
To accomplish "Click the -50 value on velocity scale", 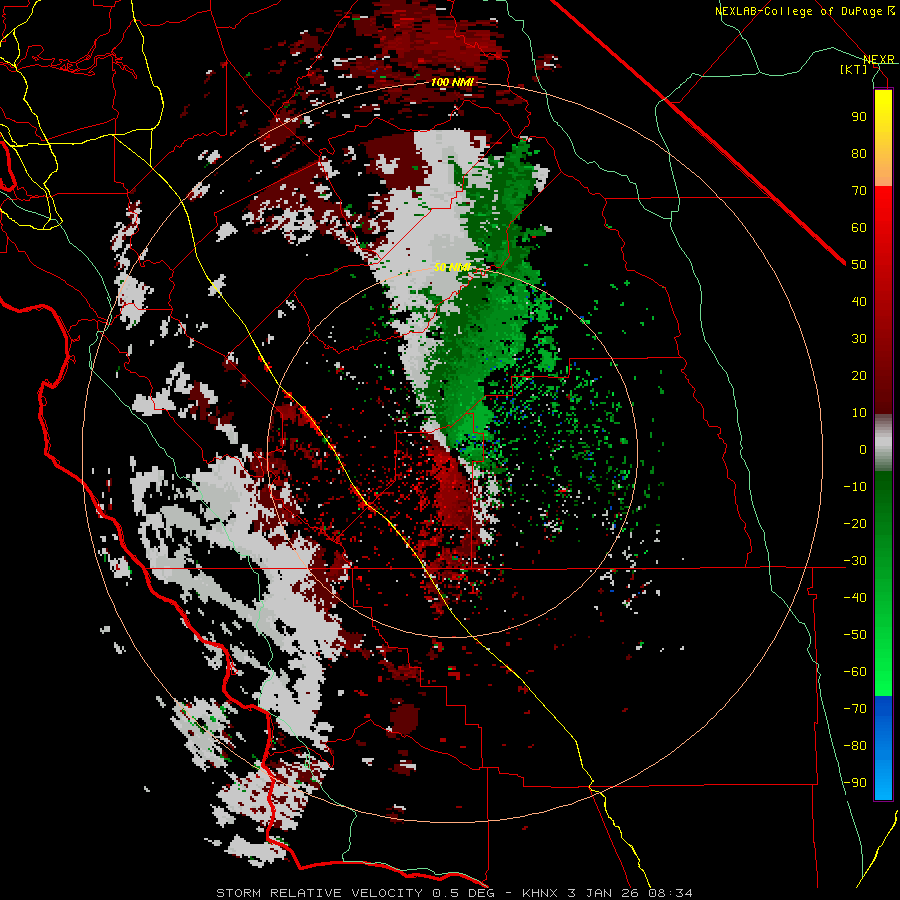I will click(x=855, y=635).
